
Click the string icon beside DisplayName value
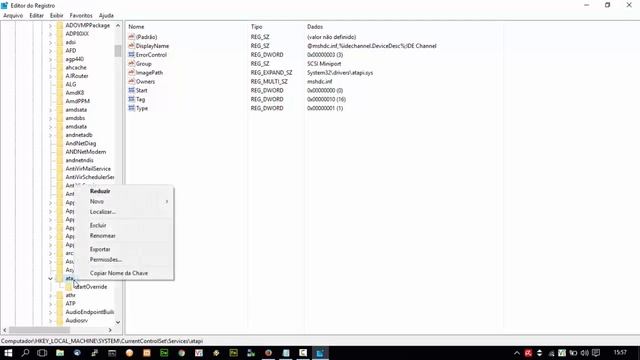(131, 46)
